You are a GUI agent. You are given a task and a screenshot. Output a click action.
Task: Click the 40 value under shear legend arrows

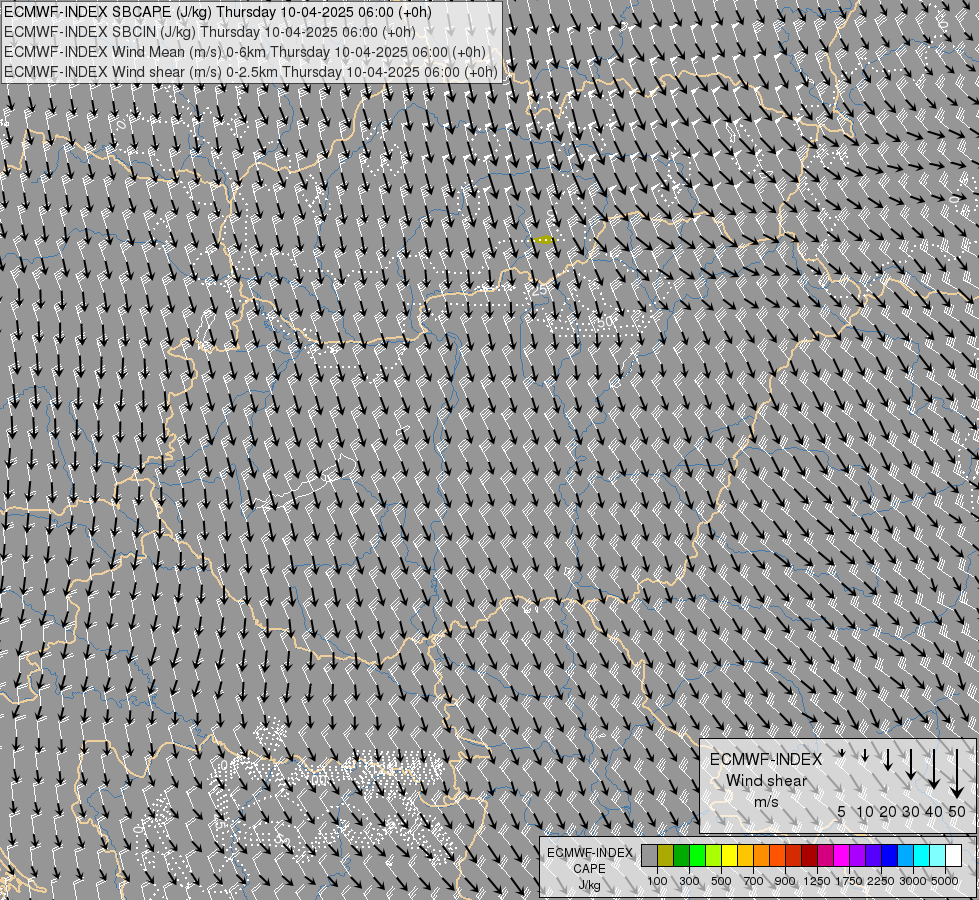coord(933,811)
